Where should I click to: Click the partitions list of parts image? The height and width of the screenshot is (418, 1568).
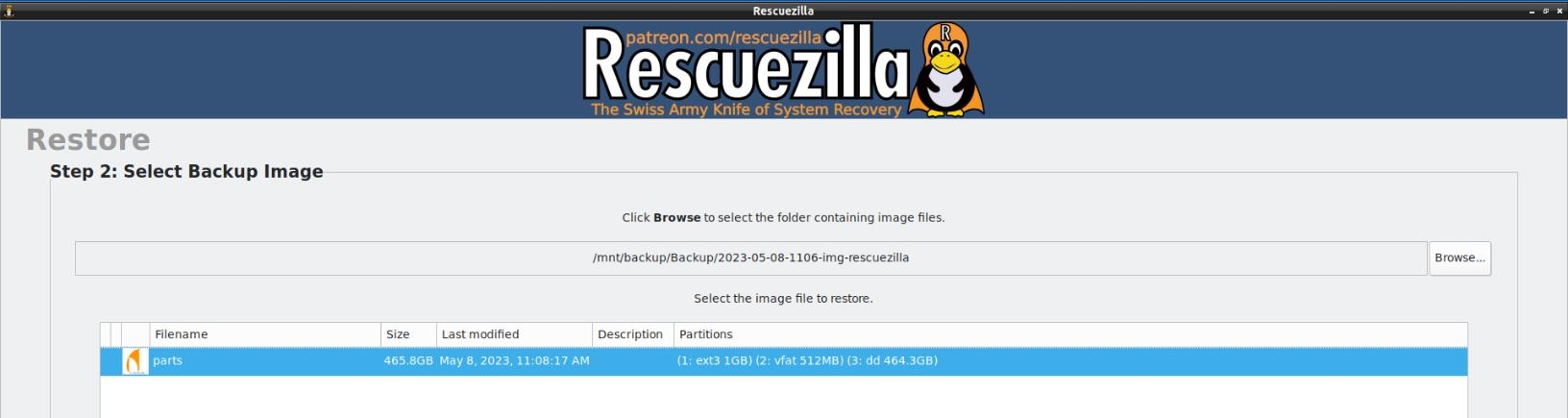pyautogui.click(x=807, y=361)
